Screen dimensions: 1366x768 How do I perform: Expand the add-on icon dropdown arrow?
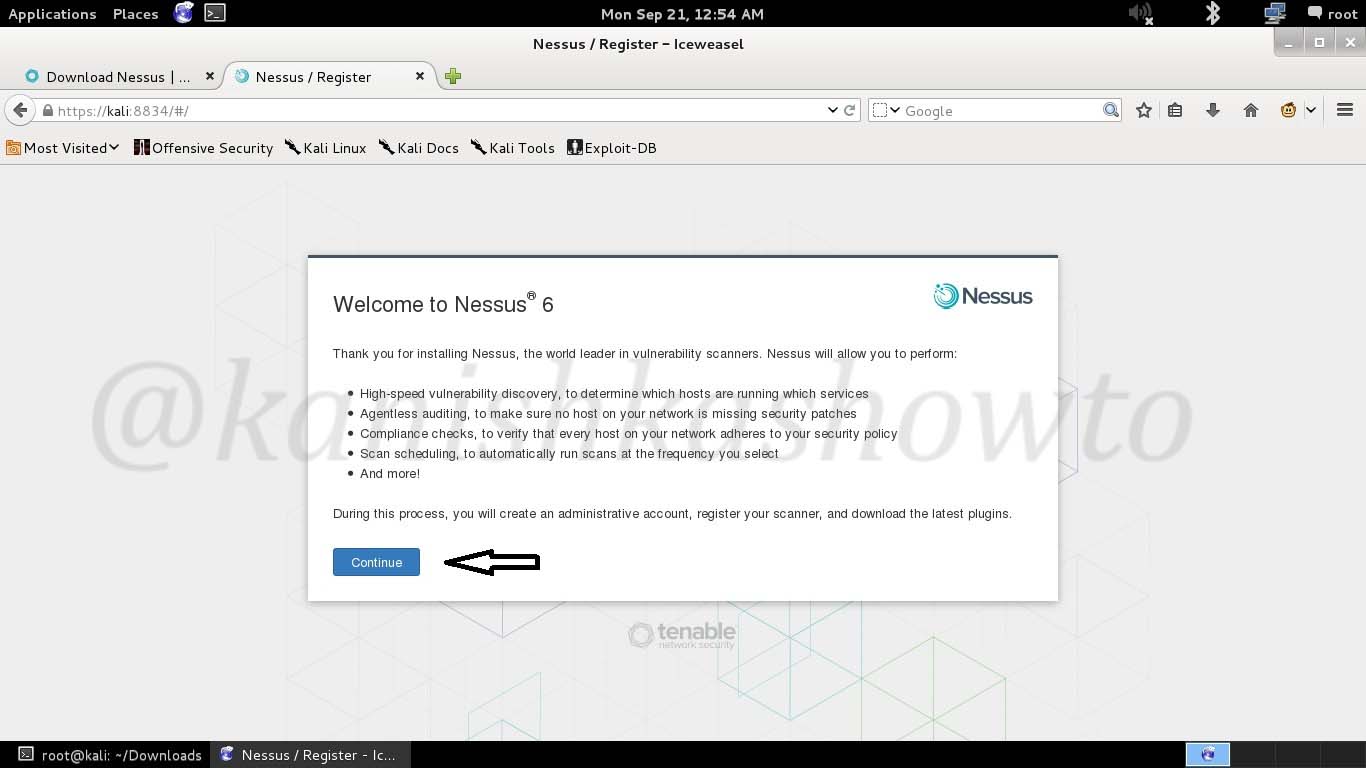[x=1310, y=110]
